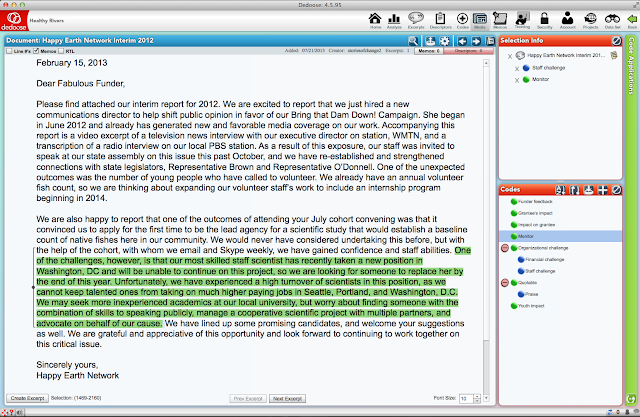Add a new code with plus icon
This screenshot has width=640, height=417.
point(602,190)
